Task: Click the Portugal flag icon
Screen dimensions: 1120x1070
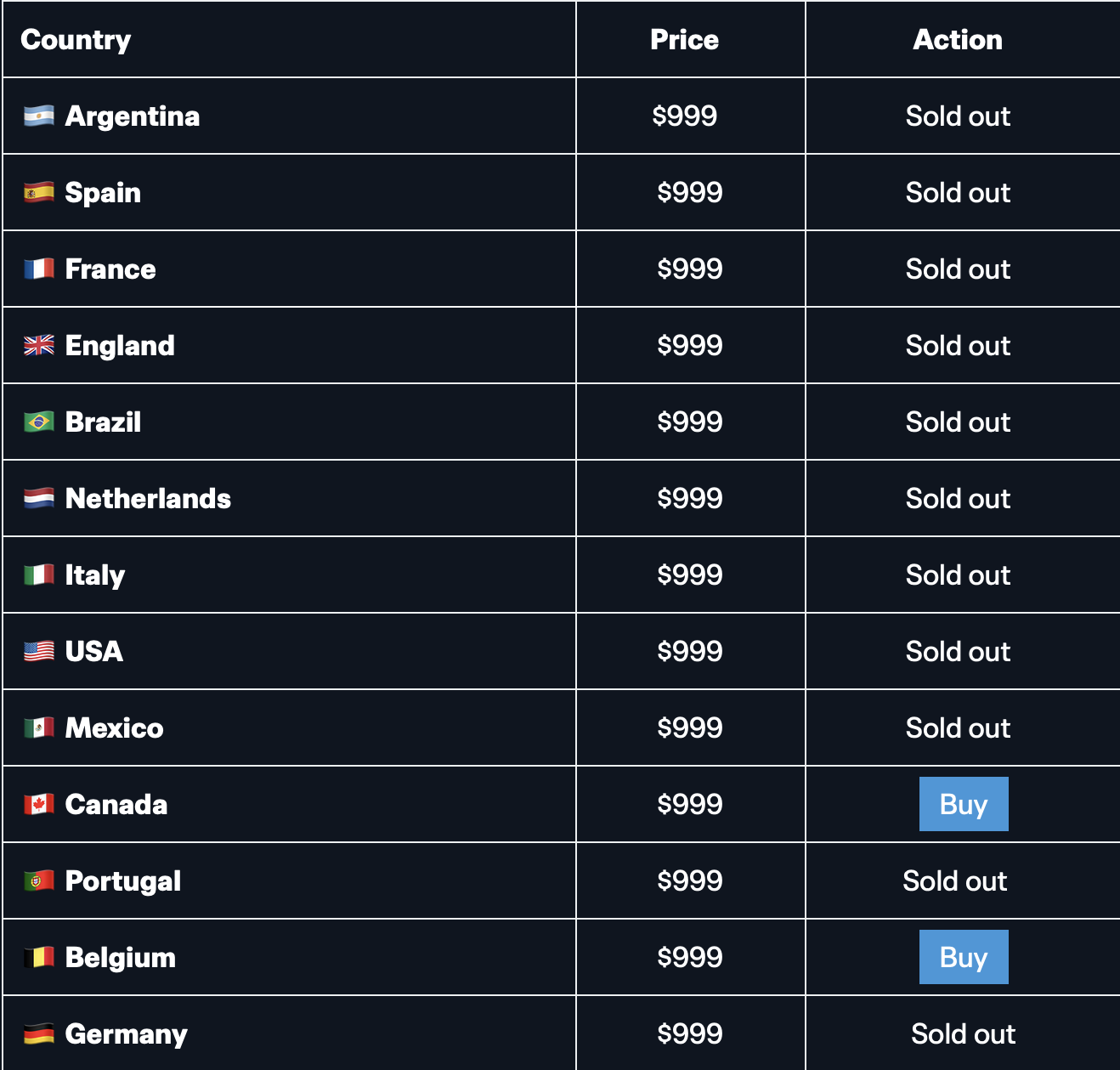Action: (39, 881)
